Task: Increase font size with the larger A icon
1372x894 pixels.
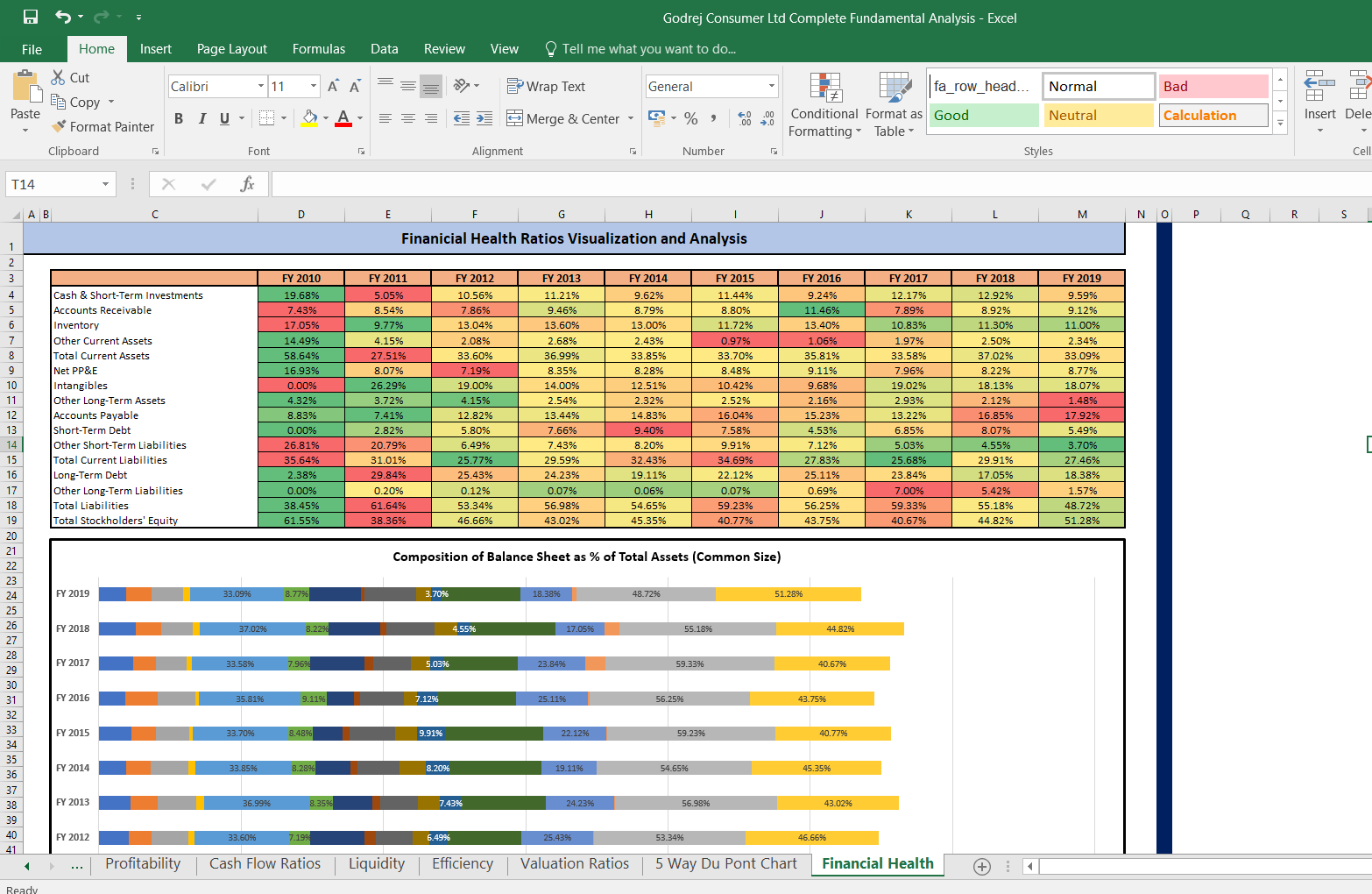Action: (x=333, y=86)
